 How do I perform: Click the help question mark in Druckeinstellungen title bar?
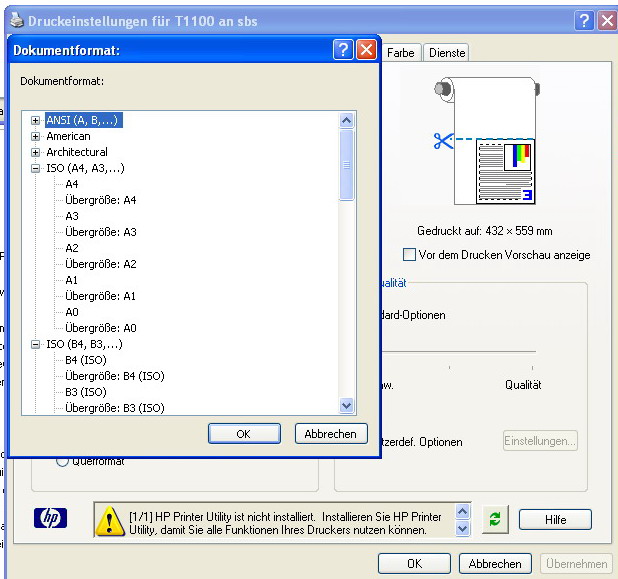click(x=584, y=20)
